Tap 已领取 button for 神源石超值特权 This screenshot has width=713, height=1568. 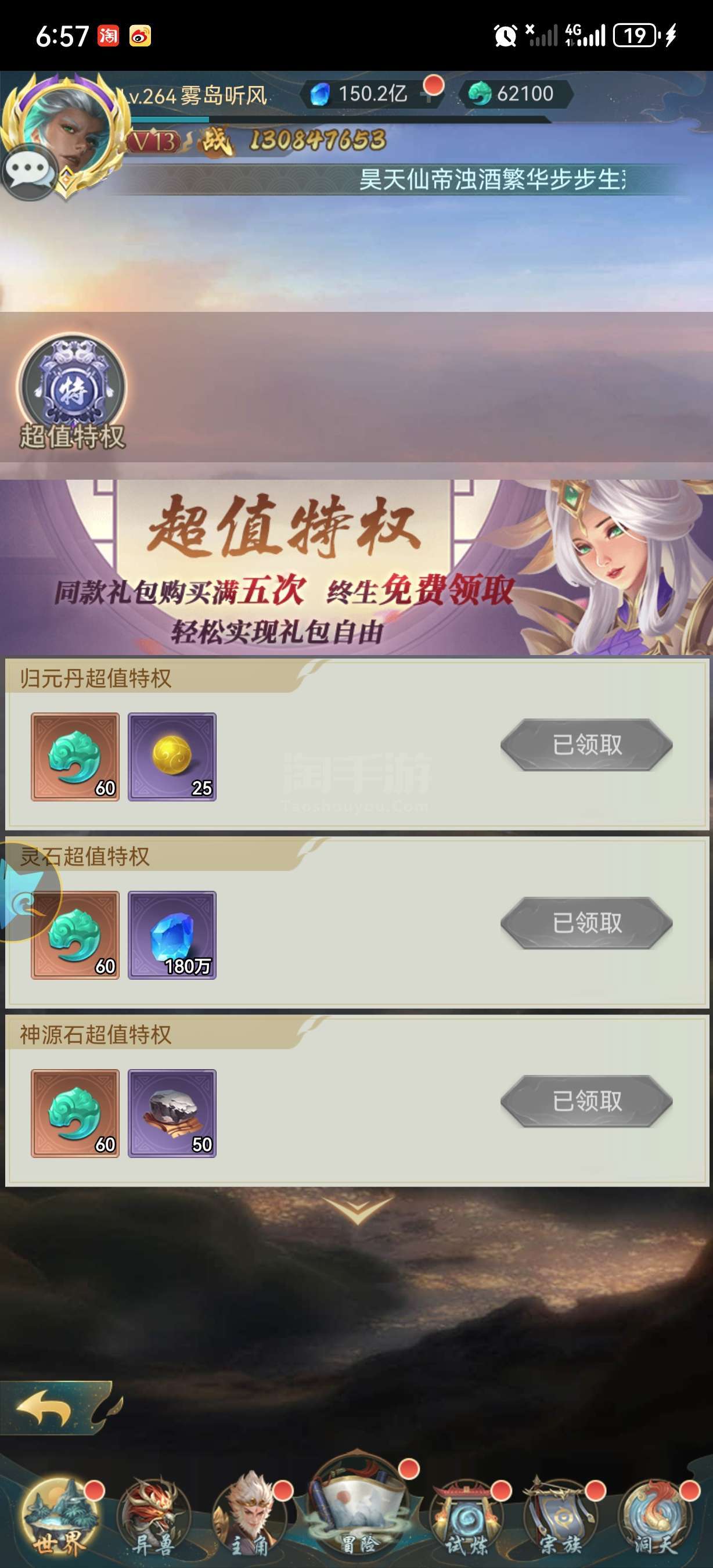pyautogui.click(x=586, y=1101)
